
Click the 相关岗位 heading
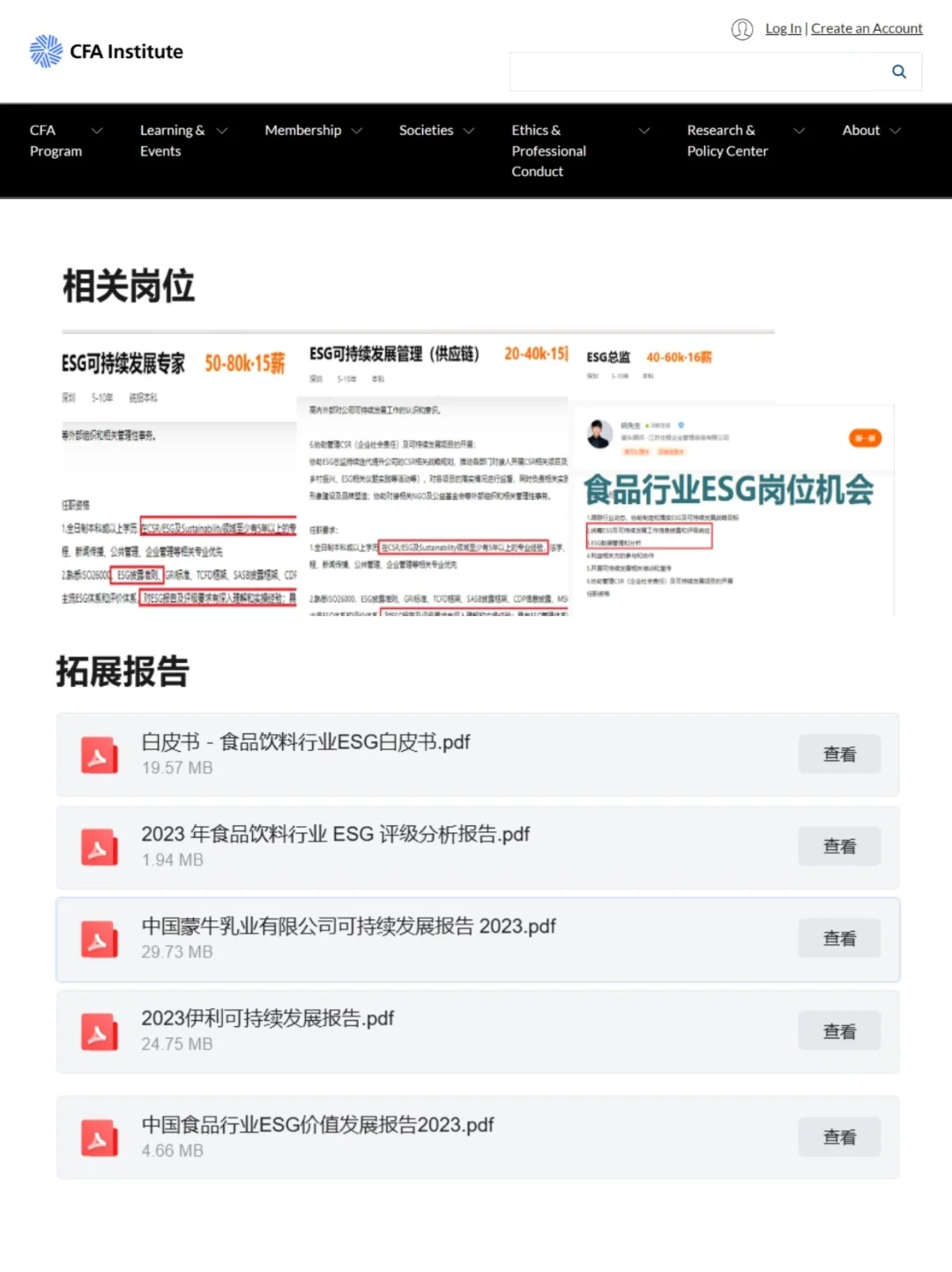point(129,286)
